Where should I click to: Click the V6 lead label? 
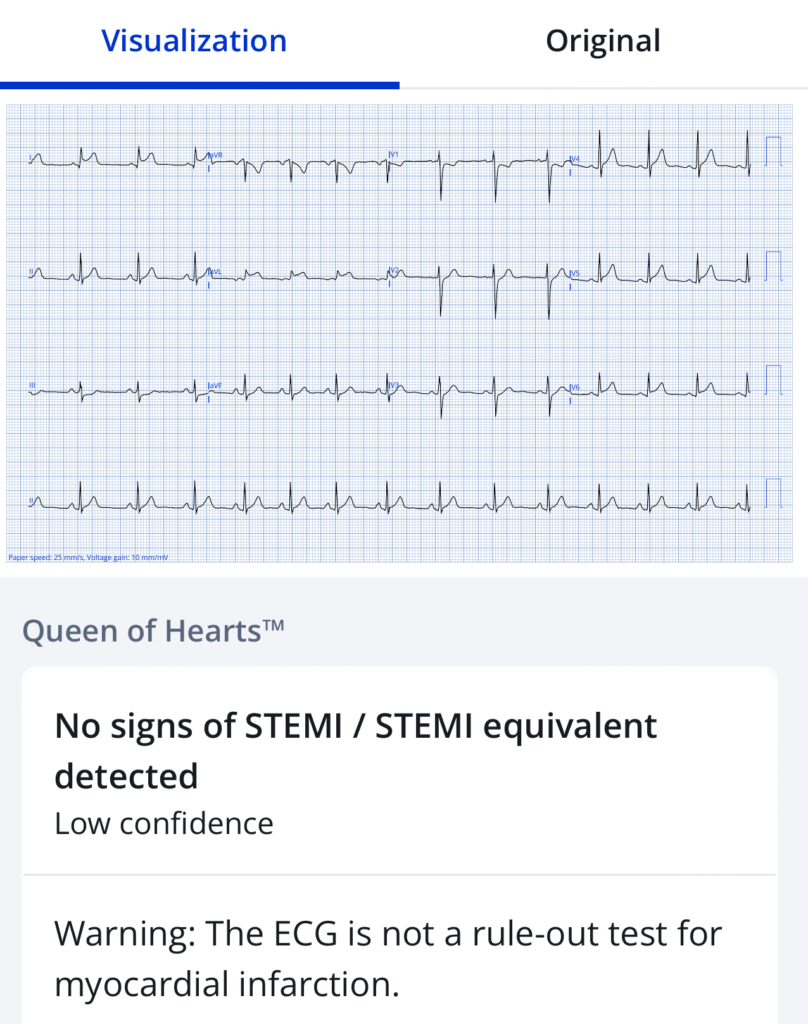(x=574, y=387)
